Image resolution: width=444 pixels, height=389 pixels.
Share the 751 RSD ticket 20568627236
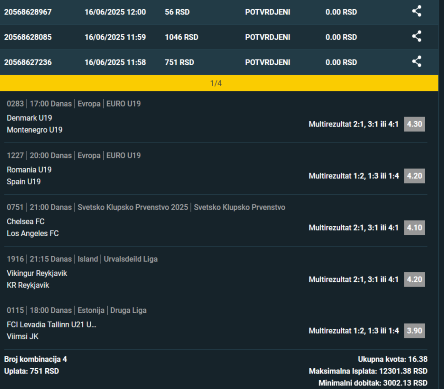click(416, 61)
